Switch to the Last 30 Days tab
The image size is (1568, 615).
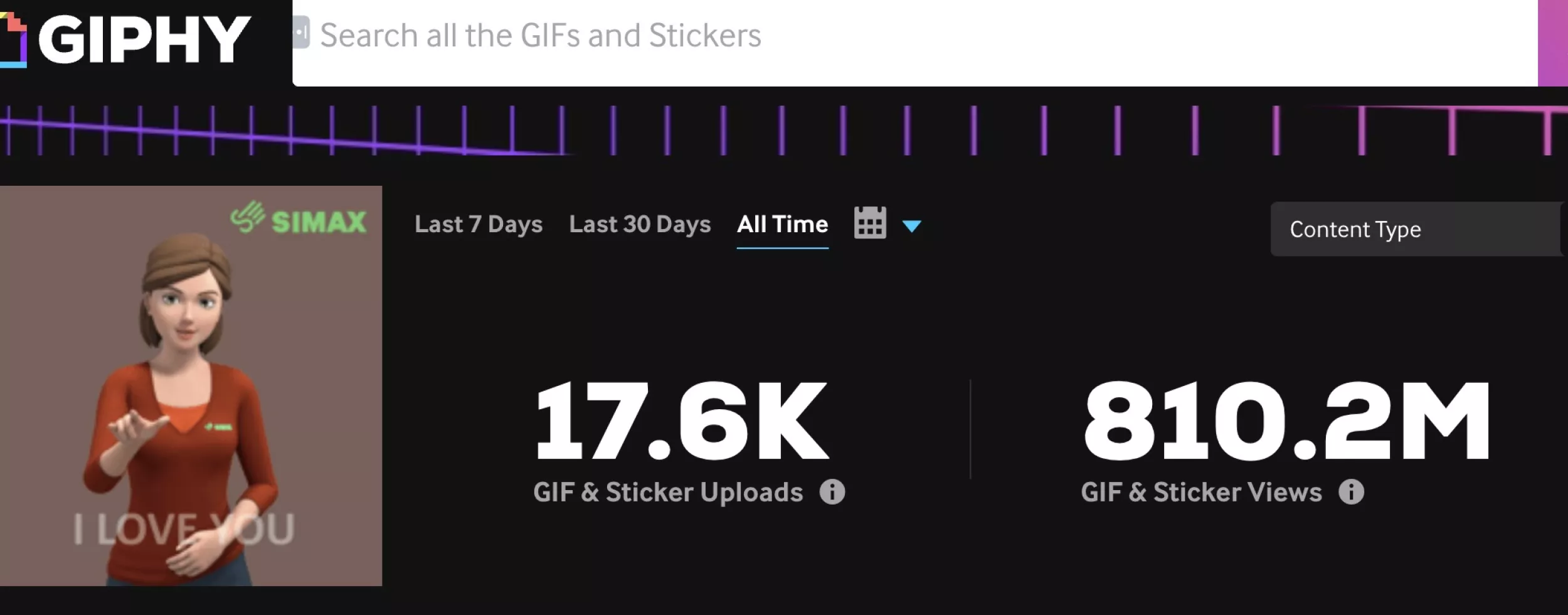coord(640,224)
